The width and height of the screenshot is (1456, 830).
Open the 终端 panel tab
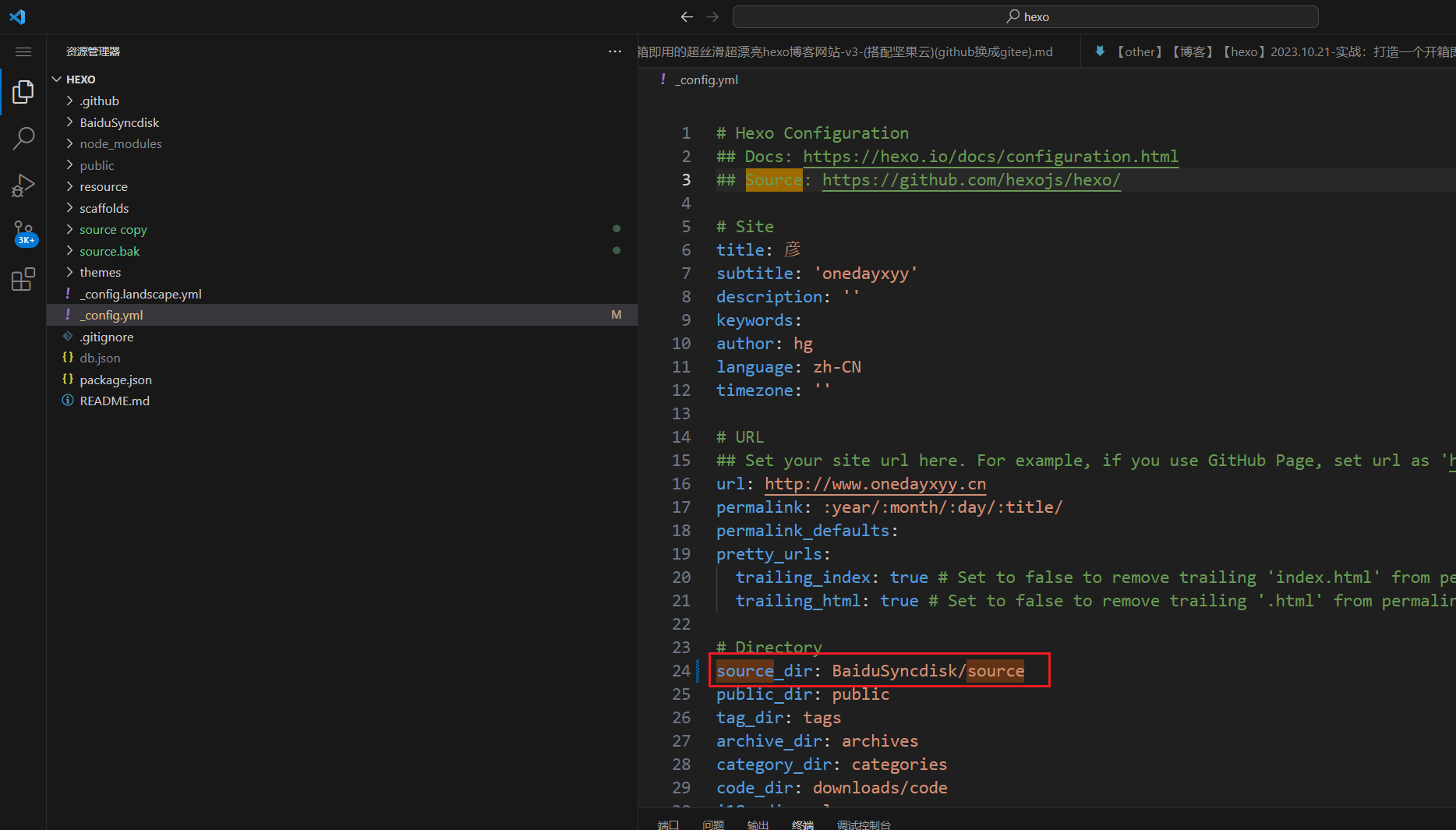tap(803, 824)
